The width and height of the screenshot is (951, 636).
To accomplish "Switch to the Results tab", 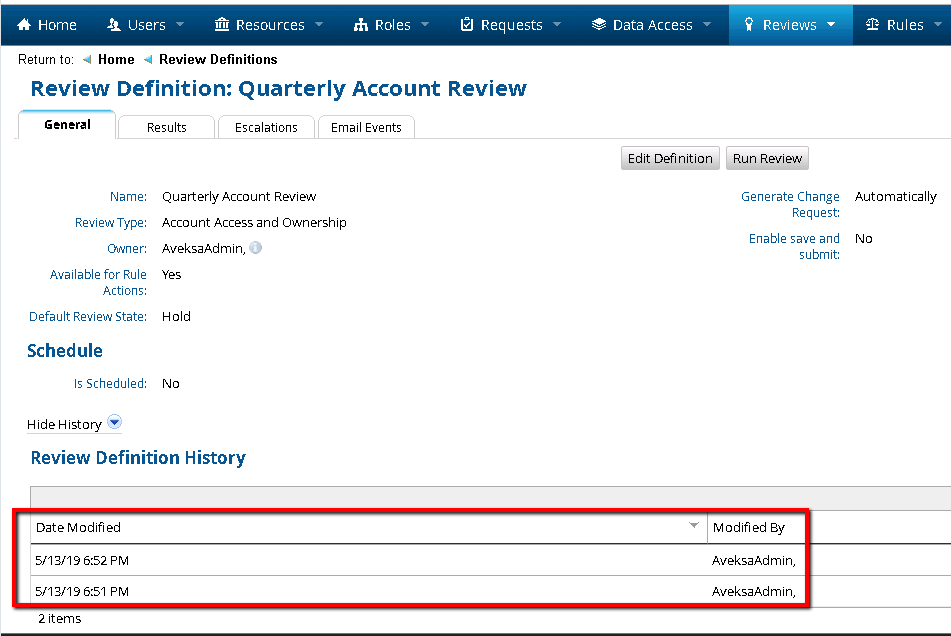I will click(x=166, y=127).
